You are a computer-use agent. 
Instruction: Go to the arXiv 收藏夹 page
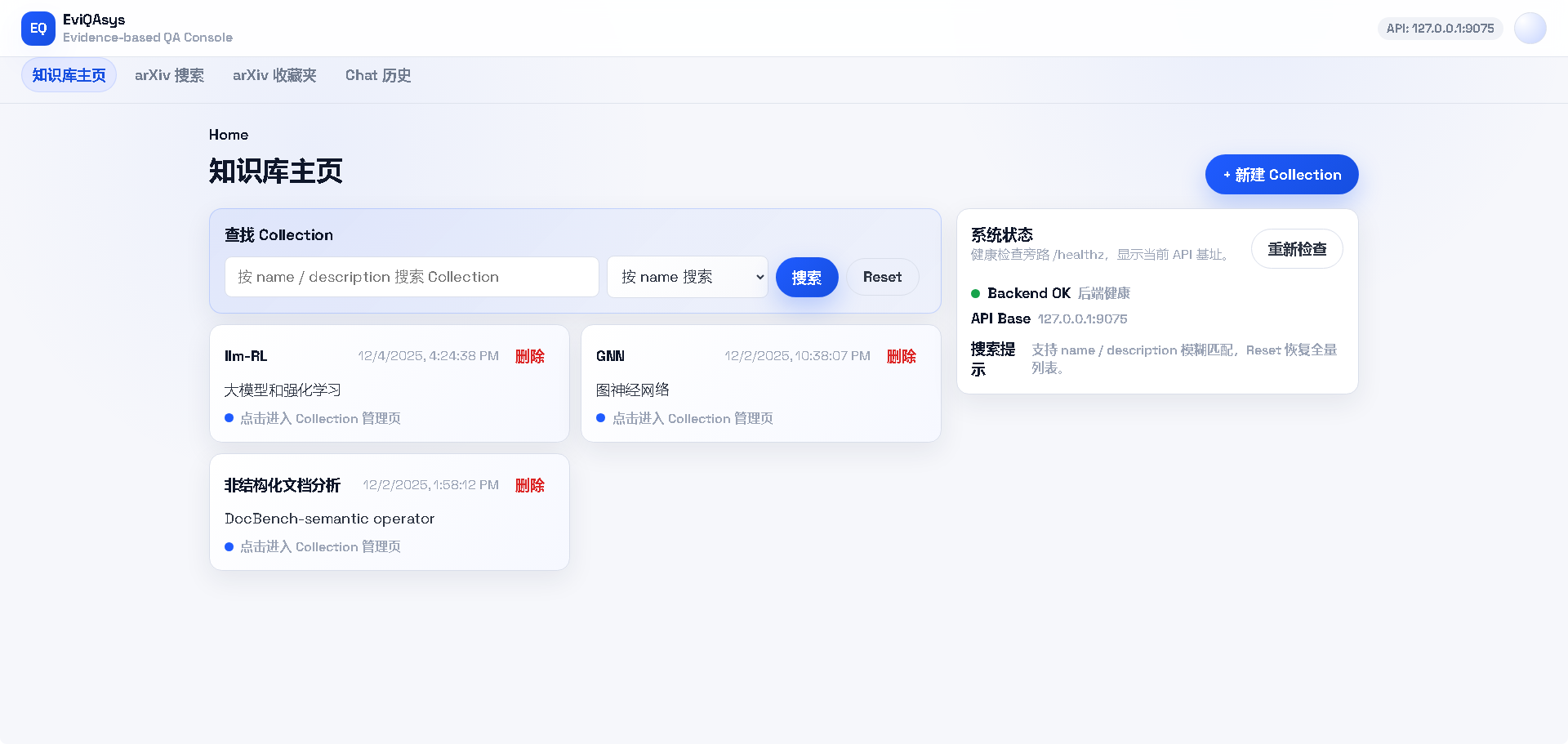pos(274,75)
